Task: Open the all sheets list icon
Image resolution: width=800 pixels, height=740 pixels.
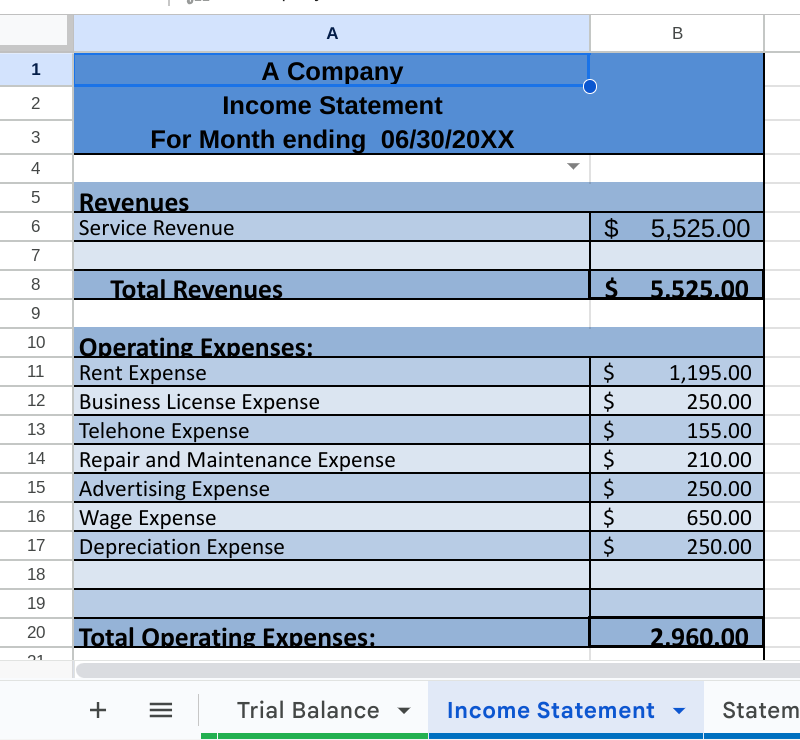Action: coord(160,710)
